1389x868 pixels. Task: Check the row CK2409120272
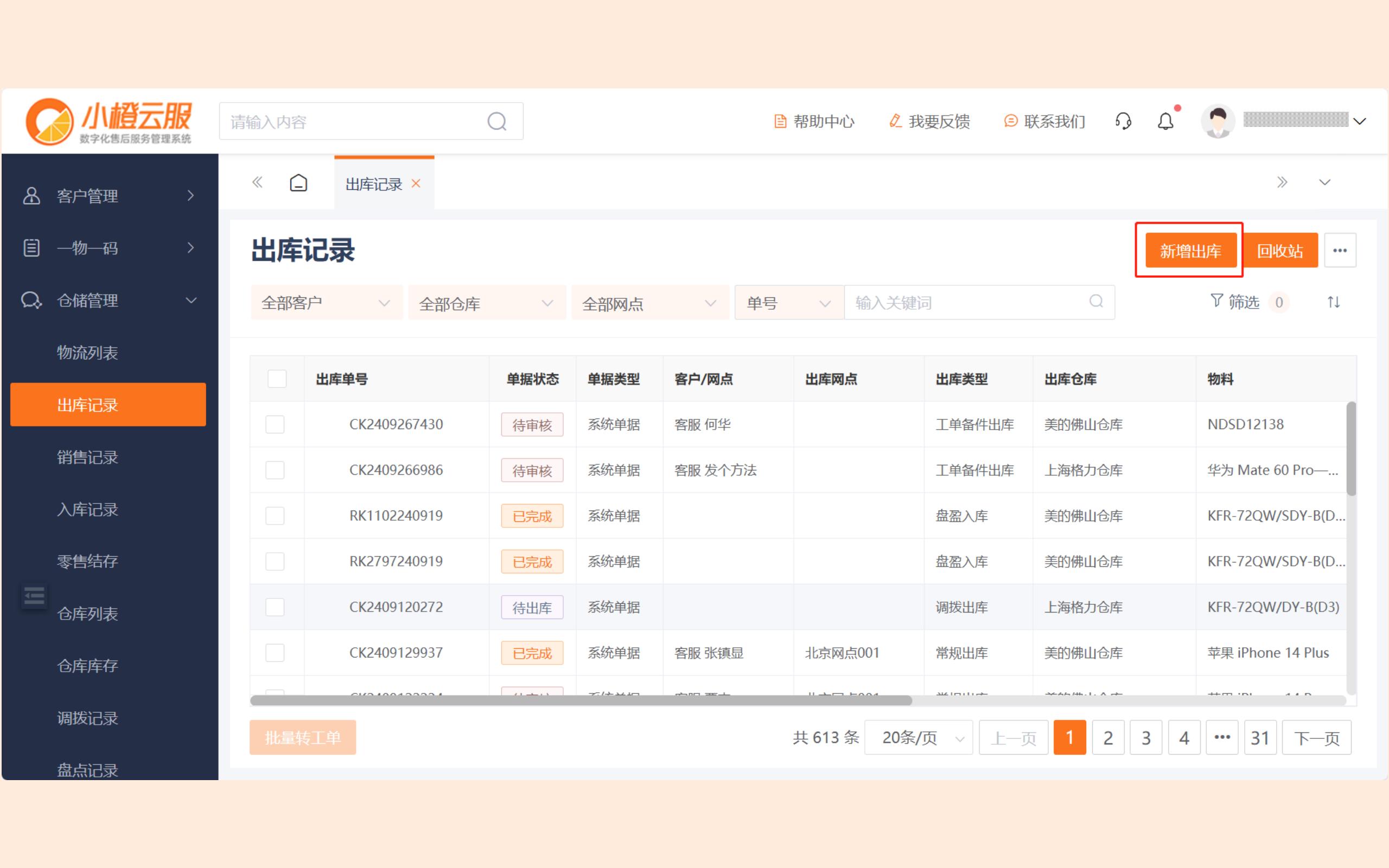[275, 607]
